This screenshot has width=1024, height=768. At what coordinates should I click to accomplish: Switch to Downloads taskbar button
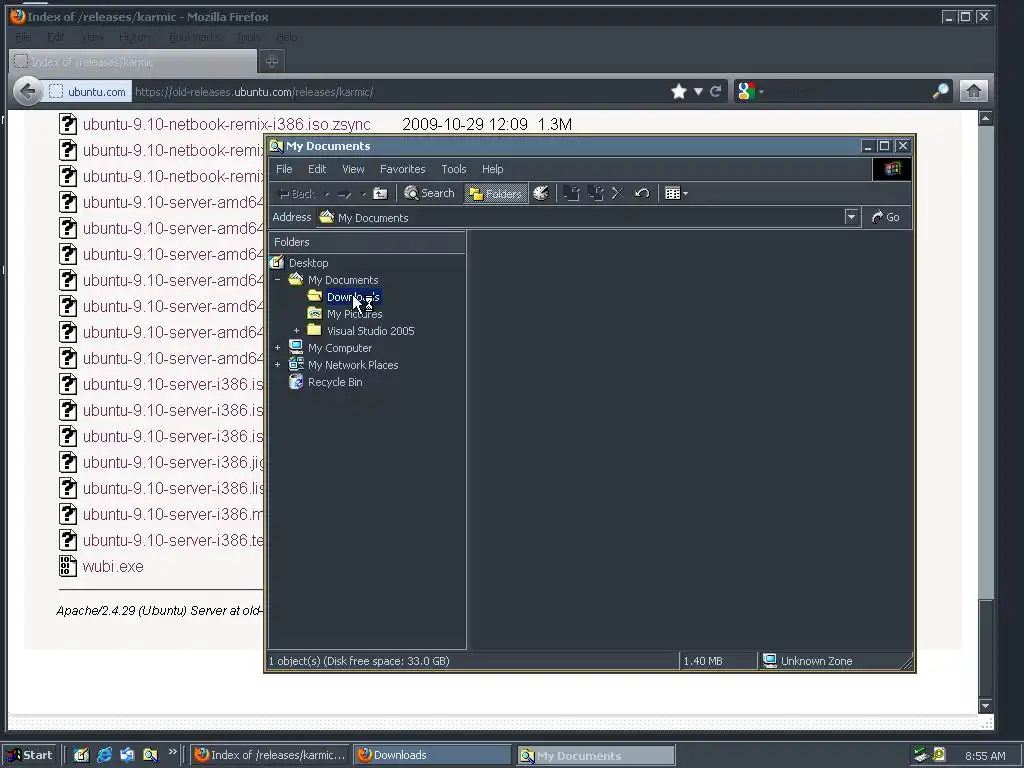pyautogui.click(x=432, y=755)
